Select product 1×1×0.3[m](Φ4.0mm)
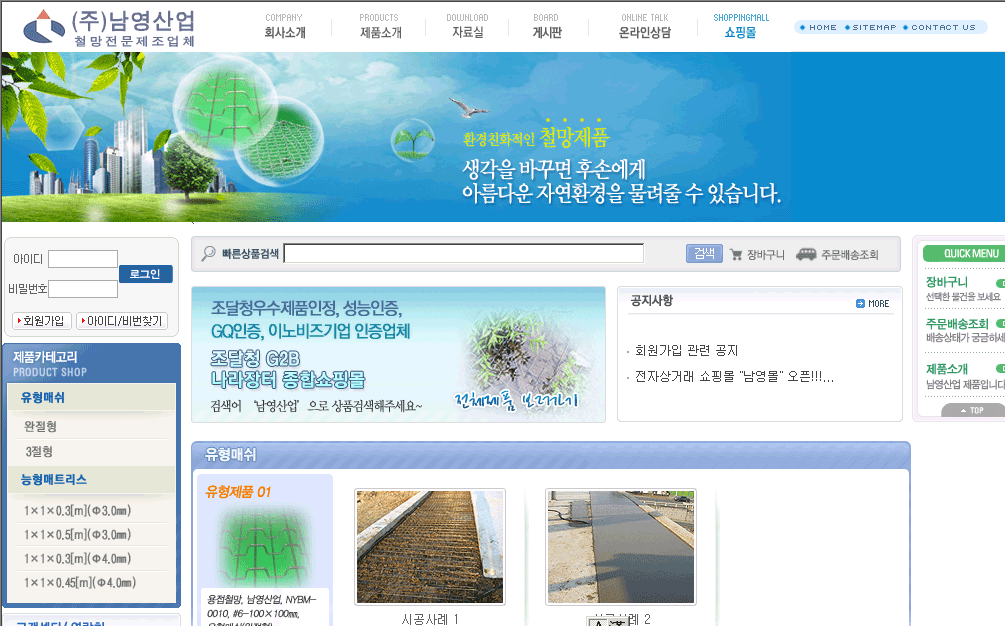Image resolution: width=1005 pixels, height=626 pixels. [78, 559]
